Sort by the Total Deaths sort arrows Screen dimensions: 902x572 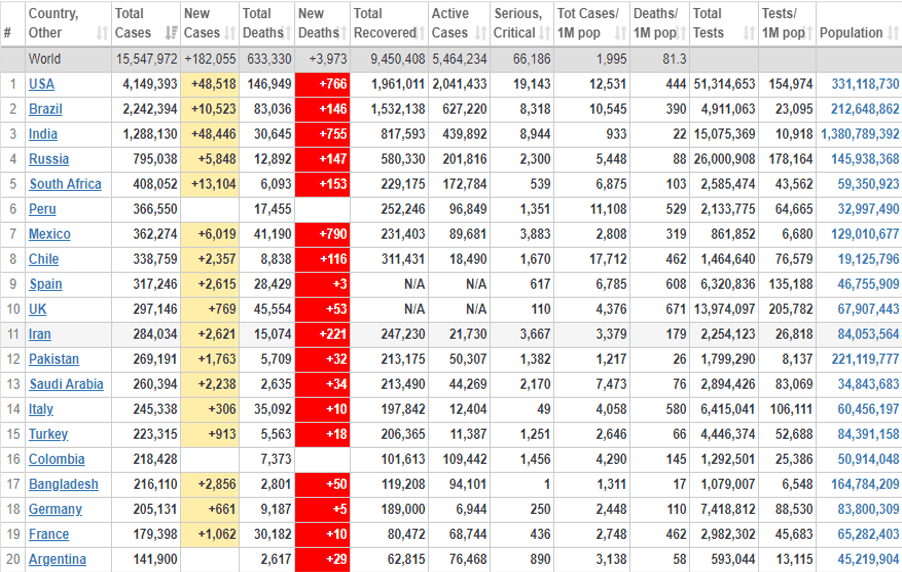288,33
